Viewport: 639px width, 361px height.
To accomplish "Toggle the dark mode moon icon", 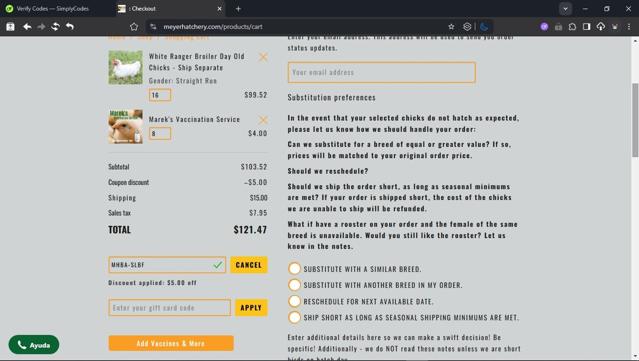I will click(484, 26).
